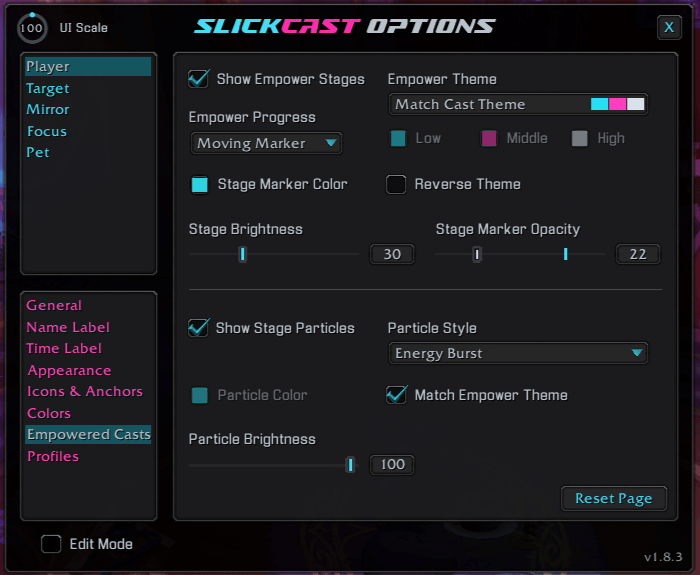Click the Low theme color swatch
This screenshot has height=575, width=700.
(x=398, y=138)
